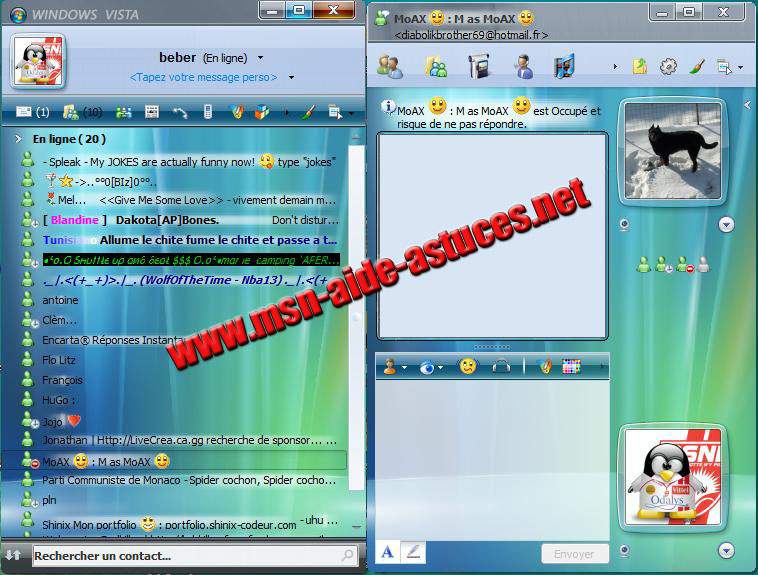
Task: Start a video call with the camcorder icon
Action: [479, 66]
